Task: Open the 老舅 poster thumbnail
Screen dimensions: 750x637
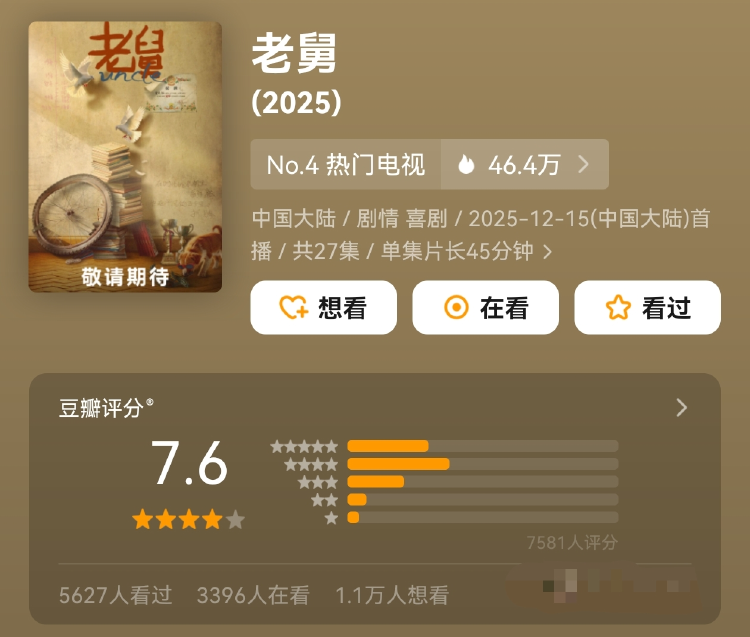Action: coord(125,157)
